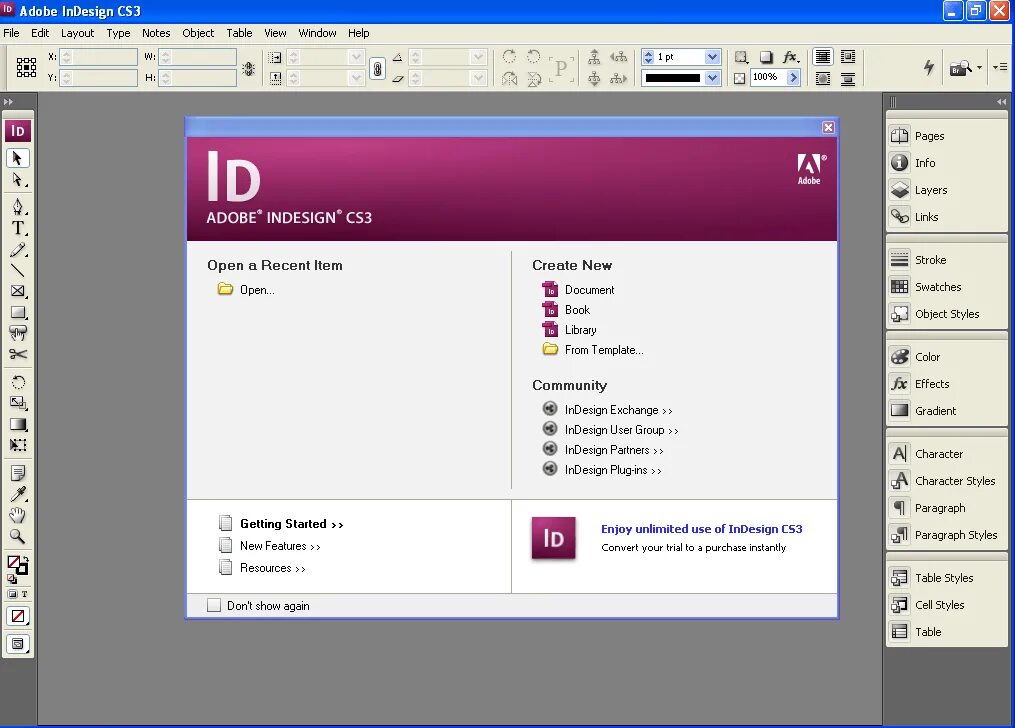Check the Don't show again box
This screenshot has height=728, width=1015.
(x=214, y=605)
